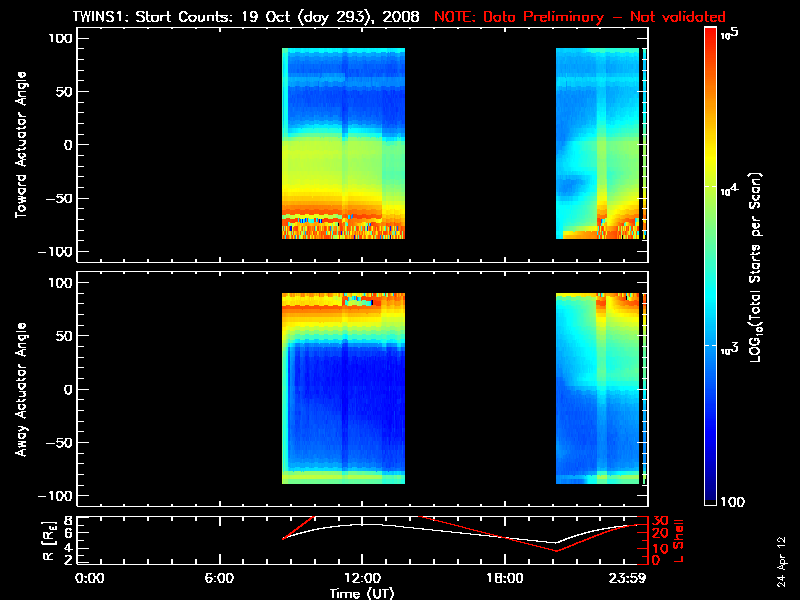800x600 pixels.
Task: Click the 'Time (UT)' axis label
Action: click(x=362, y=593)
